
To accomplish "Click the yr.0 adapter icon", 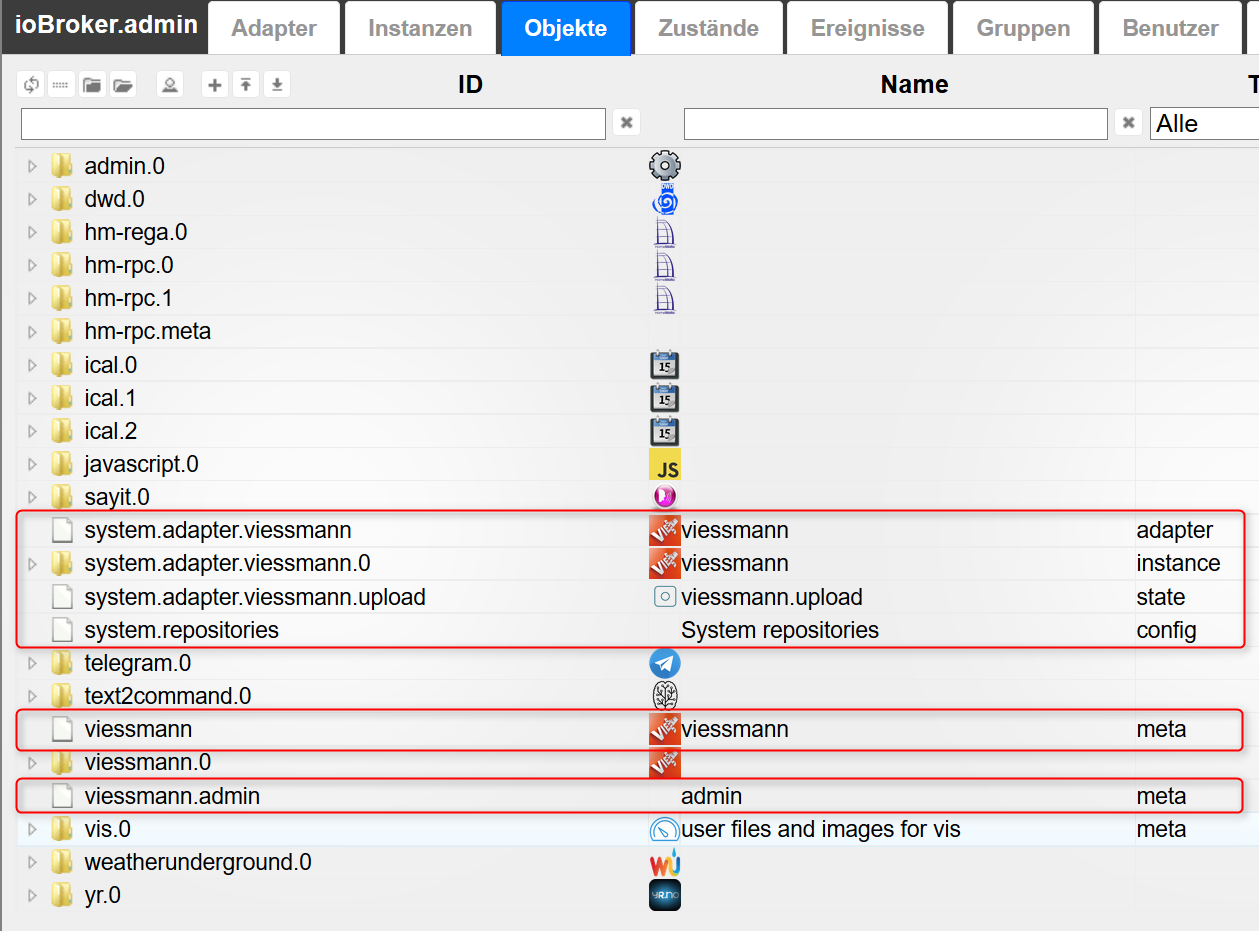I will pos(665,895).
